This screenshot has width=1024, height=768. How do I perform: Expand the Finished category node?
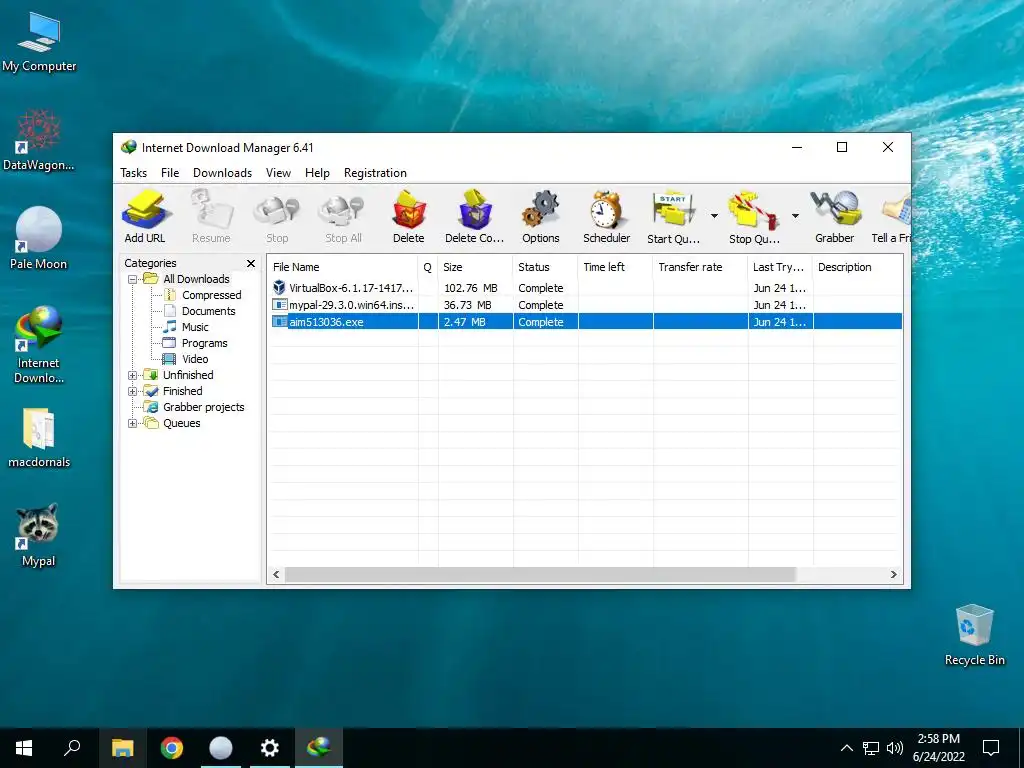pyautogui.click(x=132, y=391)
